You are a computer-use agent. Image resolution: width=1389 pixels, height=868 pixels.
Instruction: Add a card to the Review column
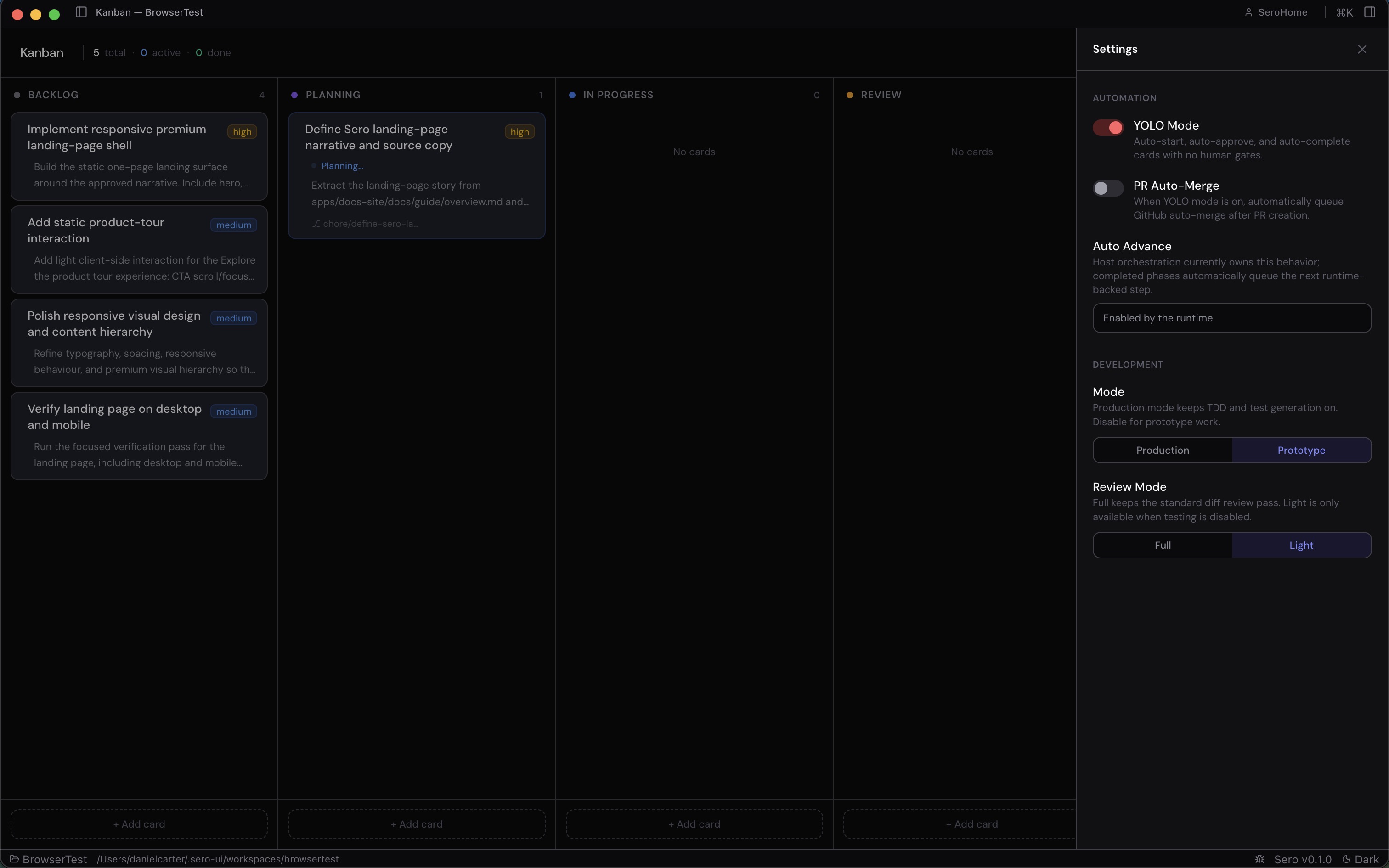pos(972,823)
